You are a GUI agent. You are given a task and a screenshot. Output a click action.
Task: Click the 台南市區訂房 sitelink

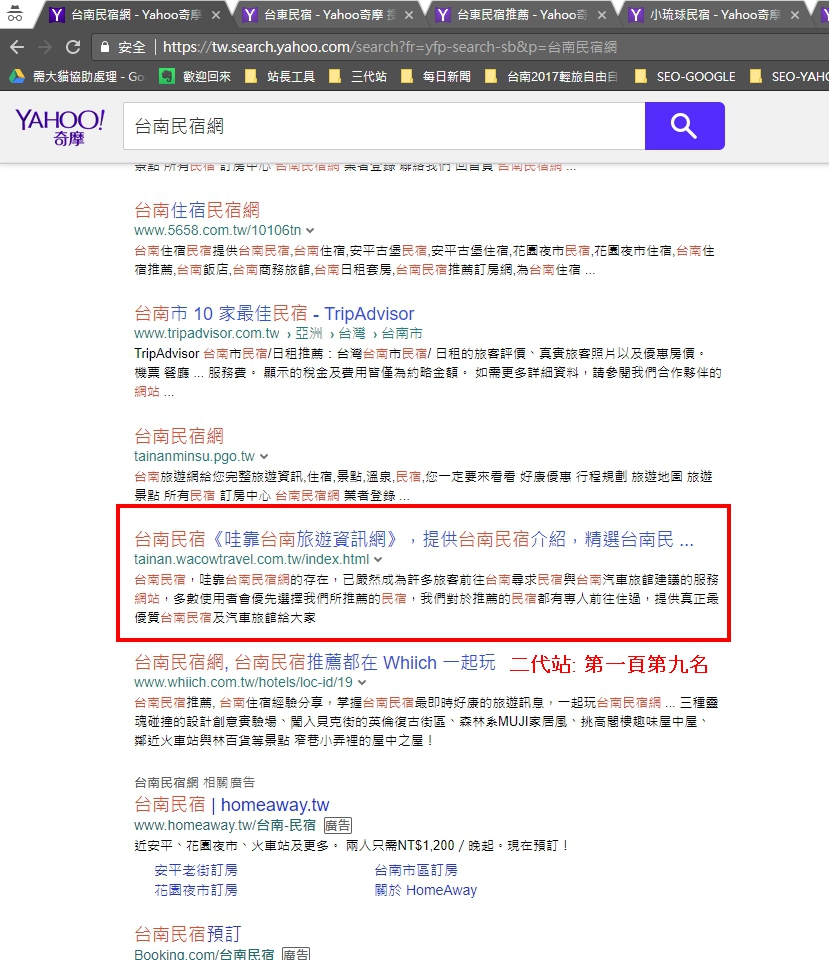(416, 870)
